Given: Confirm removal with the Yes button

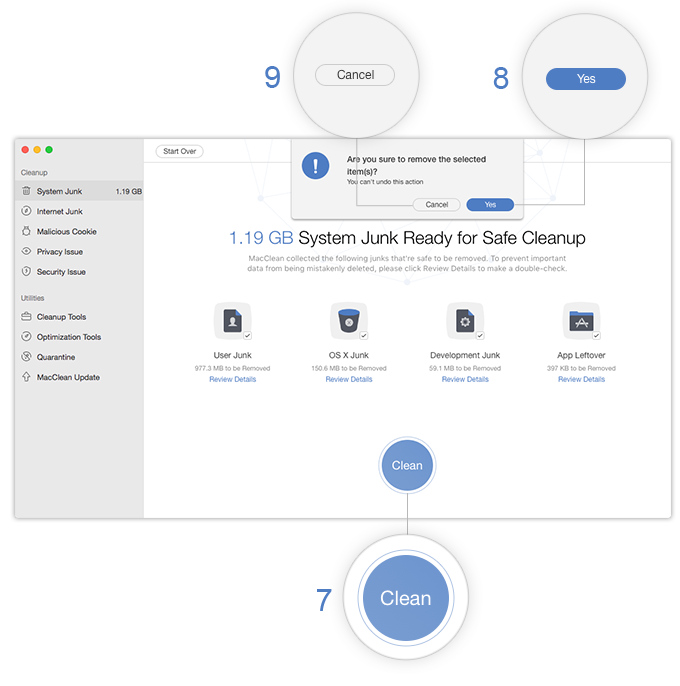Looking at the screenshot, I should pos(490,204).
